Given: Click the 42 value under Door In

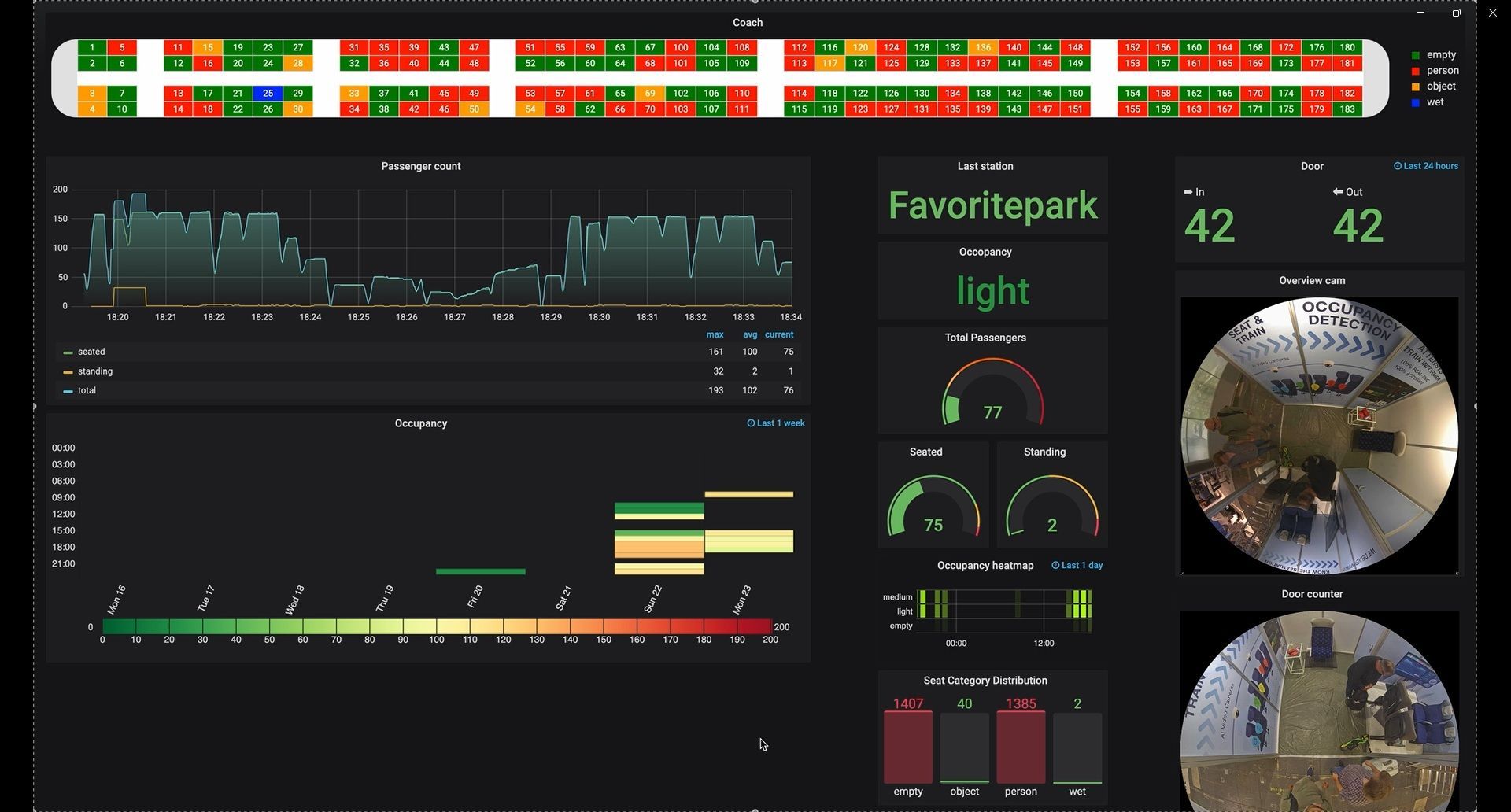Looking at the screenshot, I should click(1210, 226).
